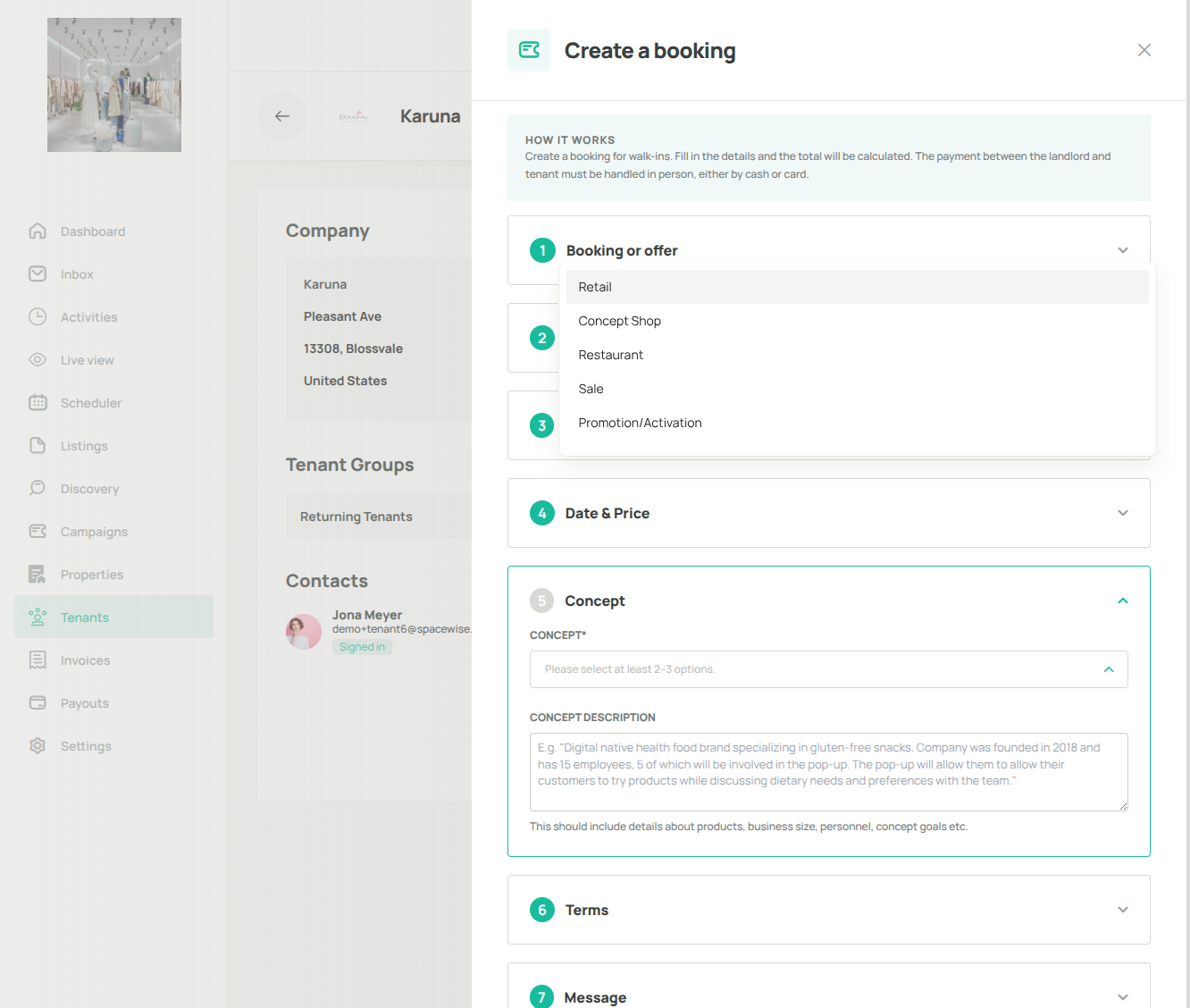Click Jona Meyer's avatar photo
The height and width of the screenshot is (1008, 1190).
(x=304, y=632)
